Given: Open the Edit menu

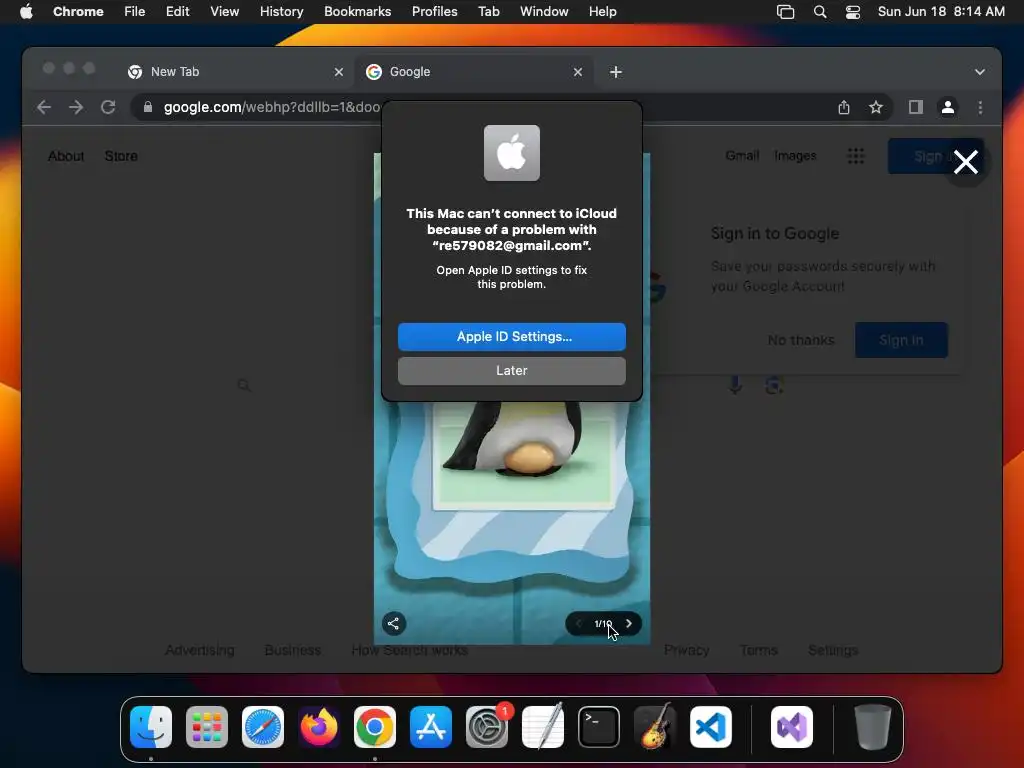Looking at the screenshot, I should (177, 11).
